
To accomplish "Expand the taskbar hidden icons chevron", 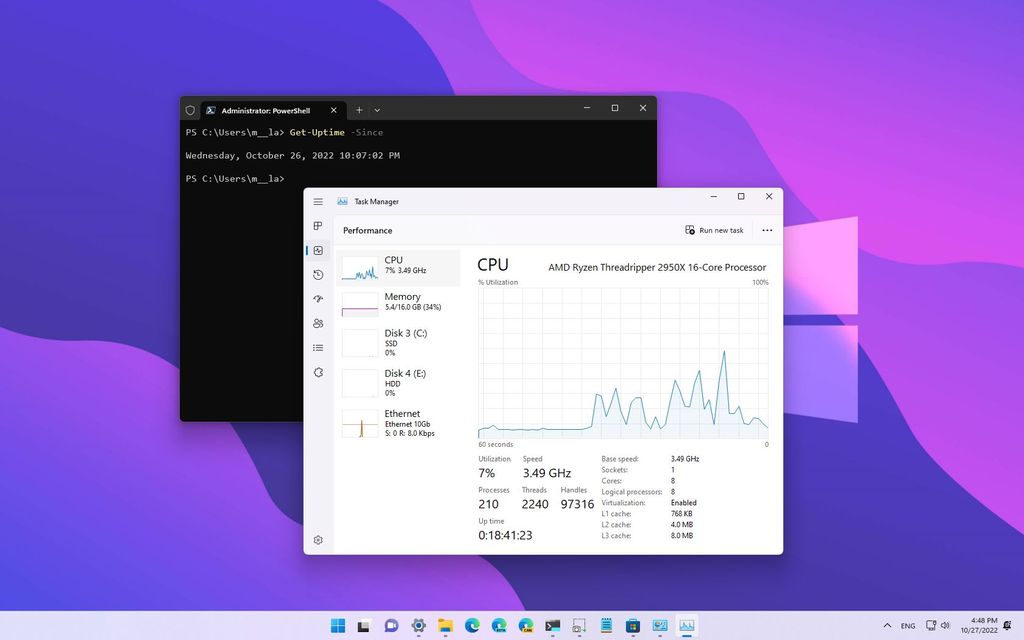I will tap(888, 625).
